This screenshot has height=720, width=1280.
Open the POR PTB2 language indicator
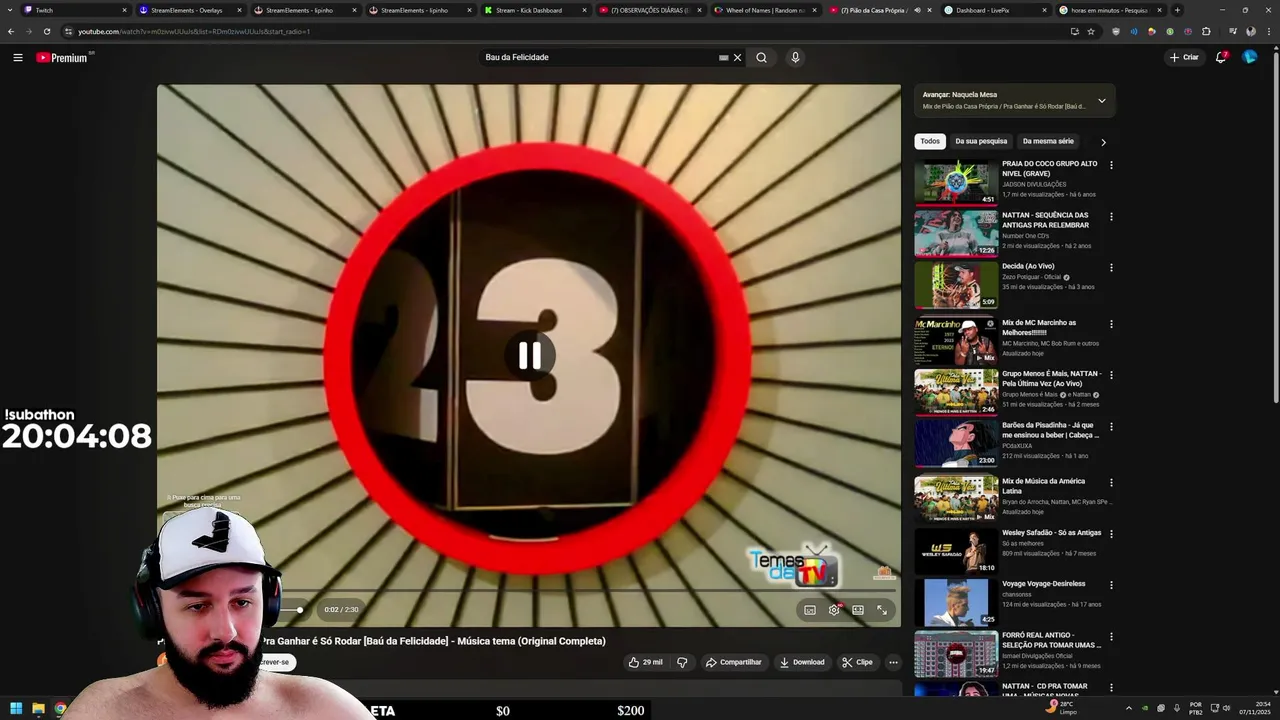[1196, 708]
